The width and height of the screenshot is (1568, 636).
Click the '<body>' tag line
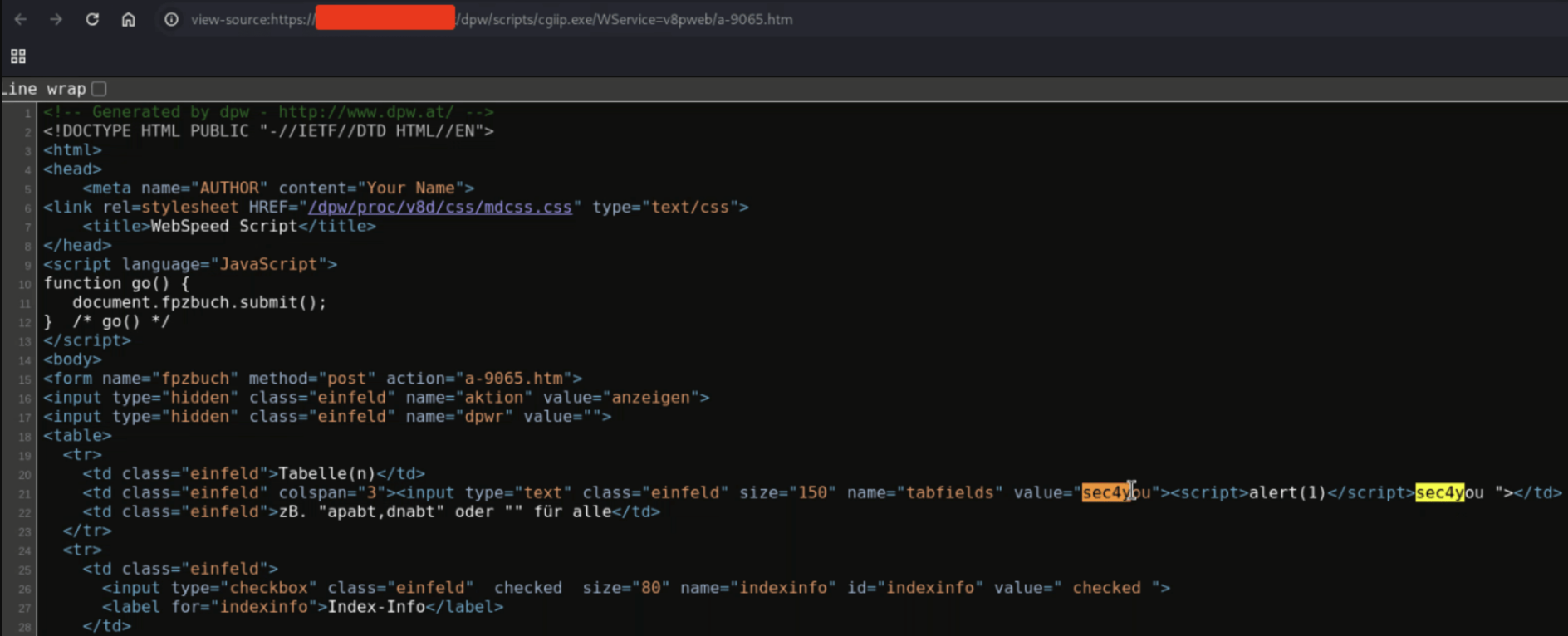coord(72,360)
